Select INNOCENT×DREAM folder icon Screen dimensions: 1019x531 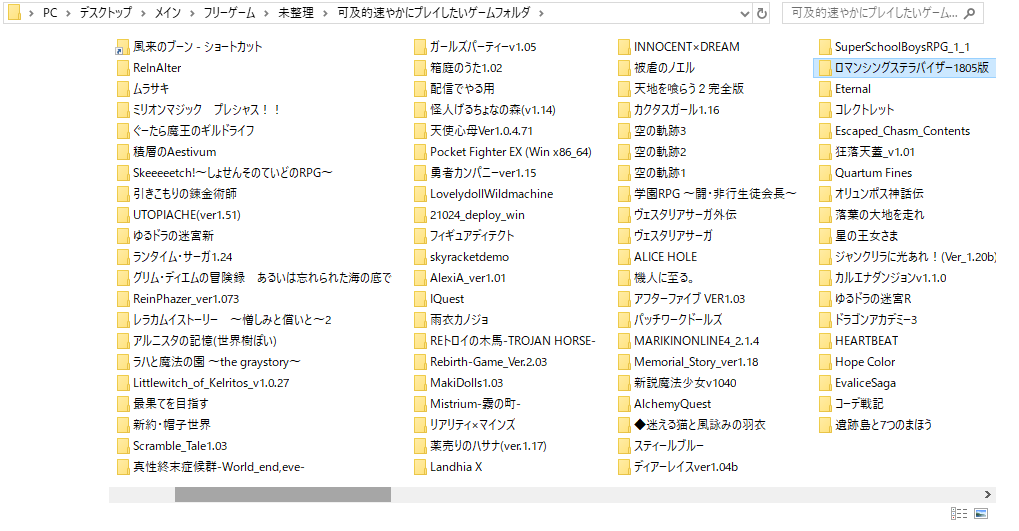624,47
